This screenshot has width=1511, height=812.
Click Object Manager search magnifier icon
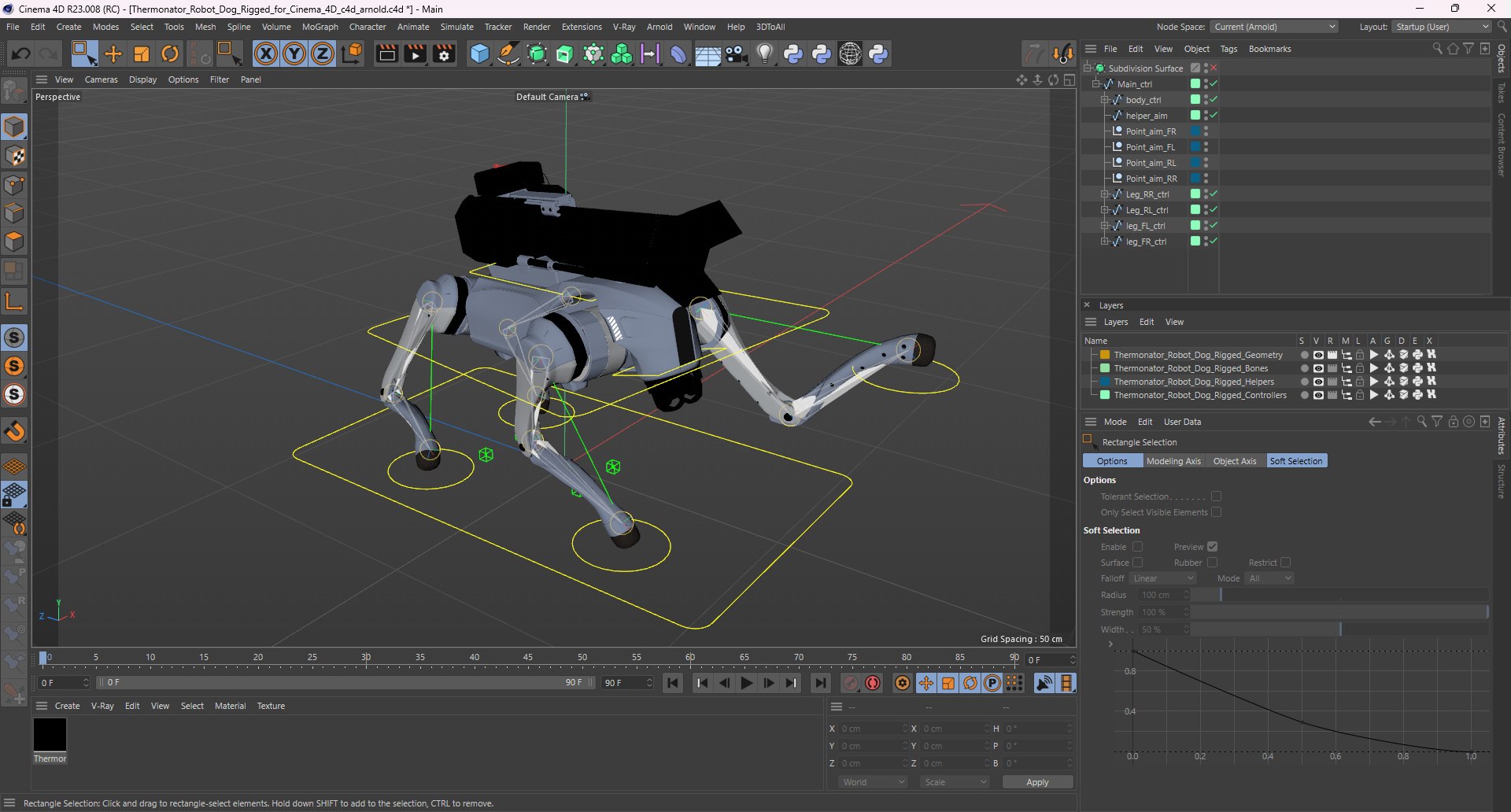(1437, 49)
